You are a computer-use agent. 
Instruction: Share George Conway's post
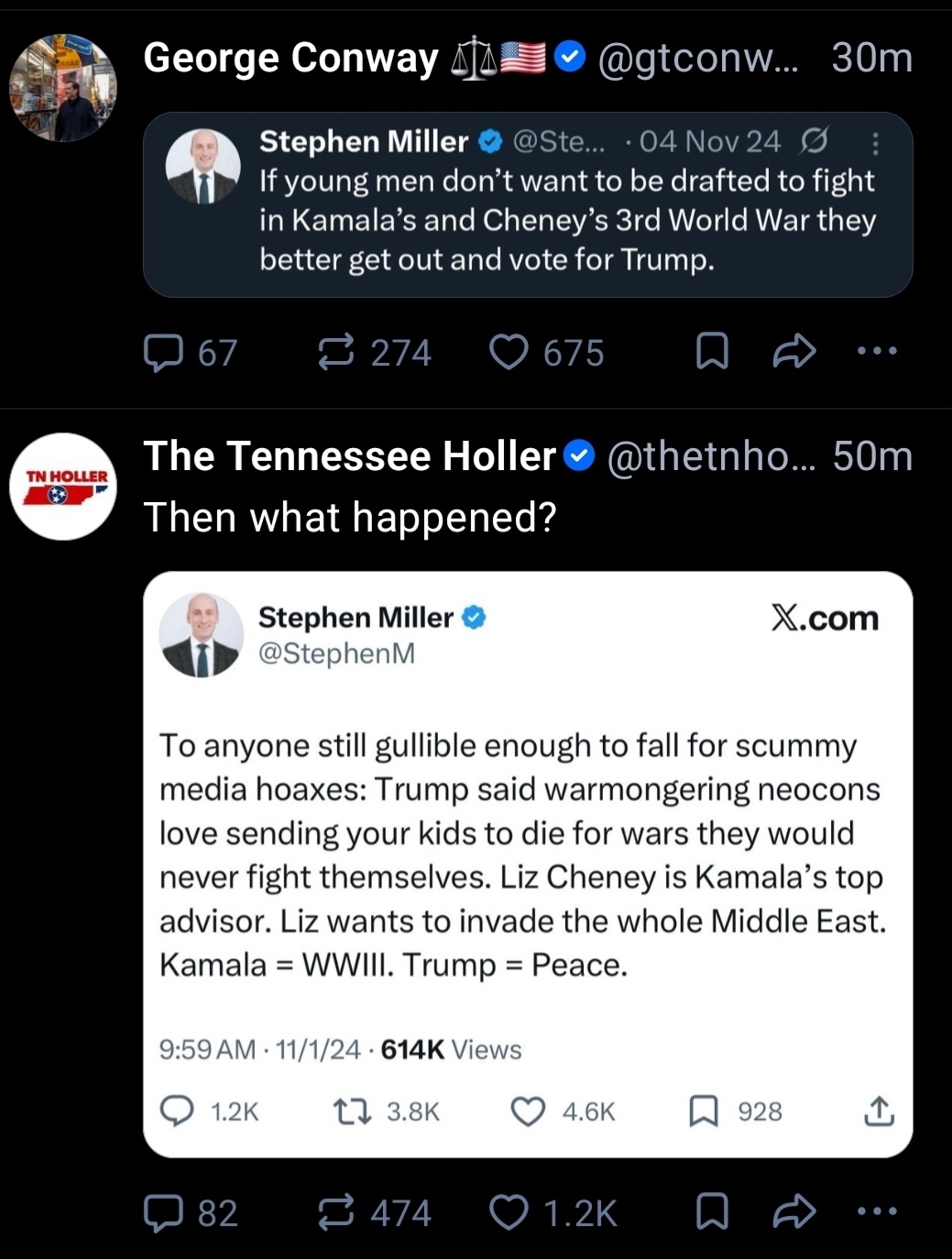coord(793,352)
